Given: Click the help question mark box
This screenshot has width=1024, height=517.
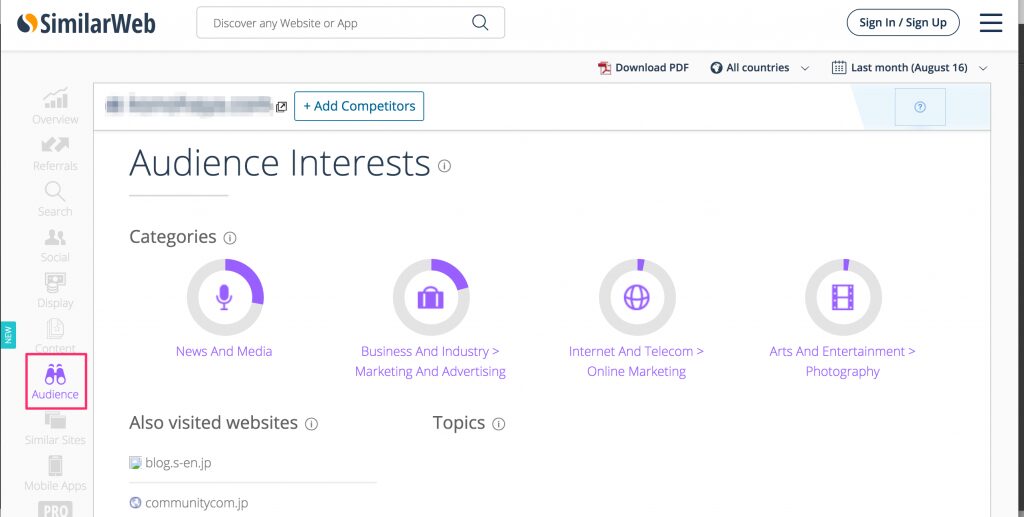Looking at the screenshot, I should [x=920, y=107].
